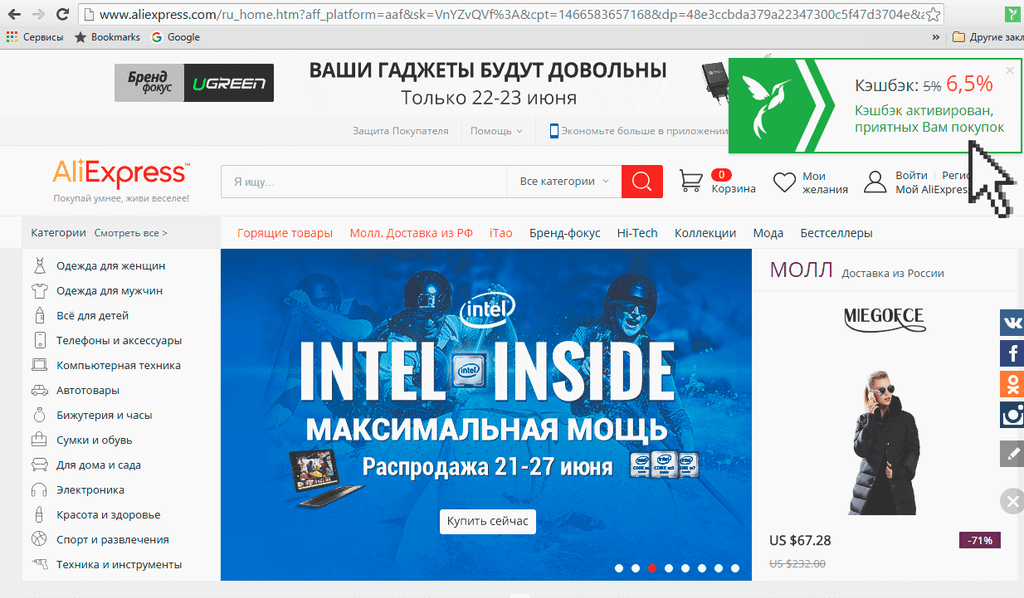Open Мои желания heart icon
1024x598 pixels.
[784, 181]
